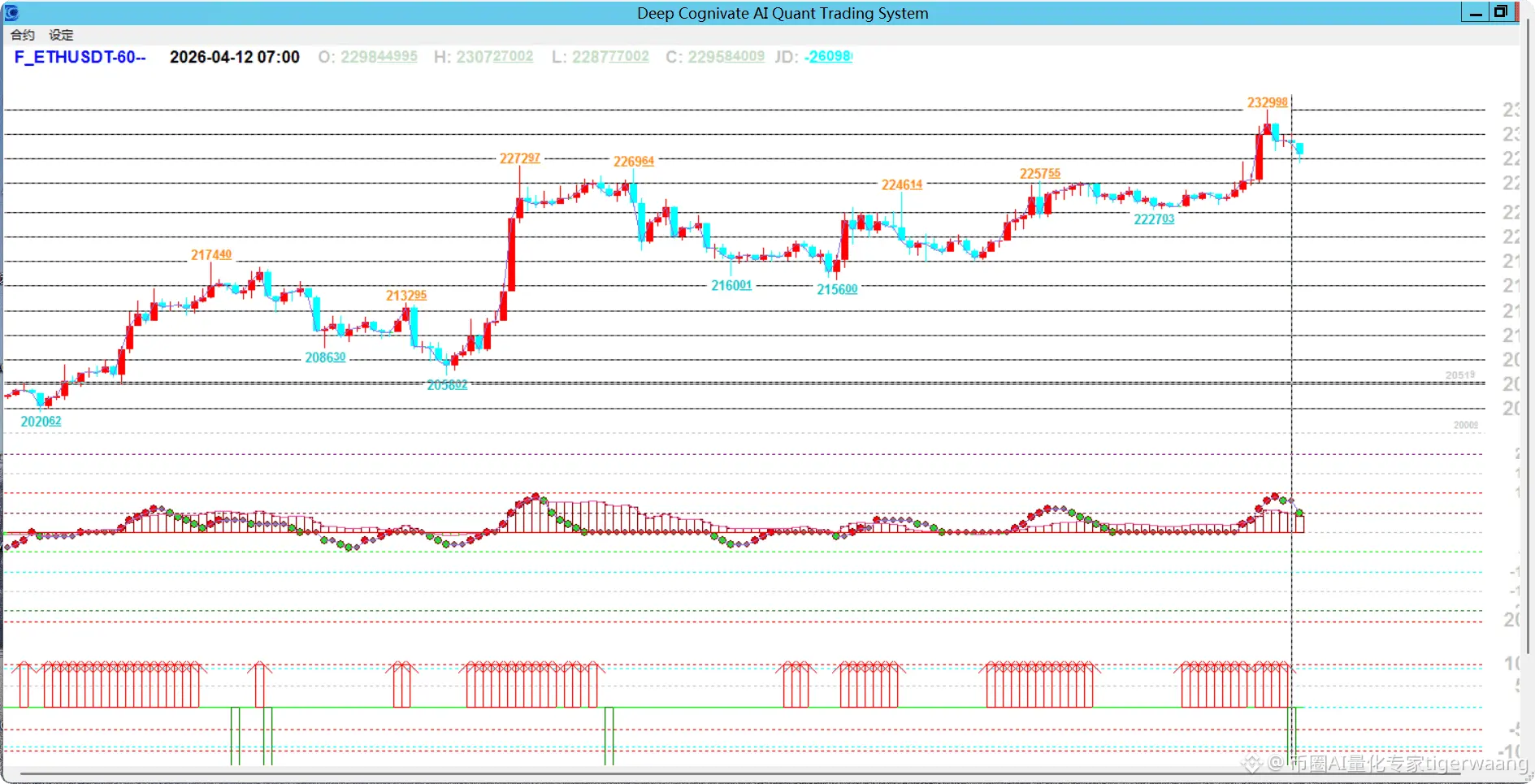Click the horizontal scrollbar below the chart
Image resolution: width=1535 pixels, height=784 pixels.
[x=739, y=773]
